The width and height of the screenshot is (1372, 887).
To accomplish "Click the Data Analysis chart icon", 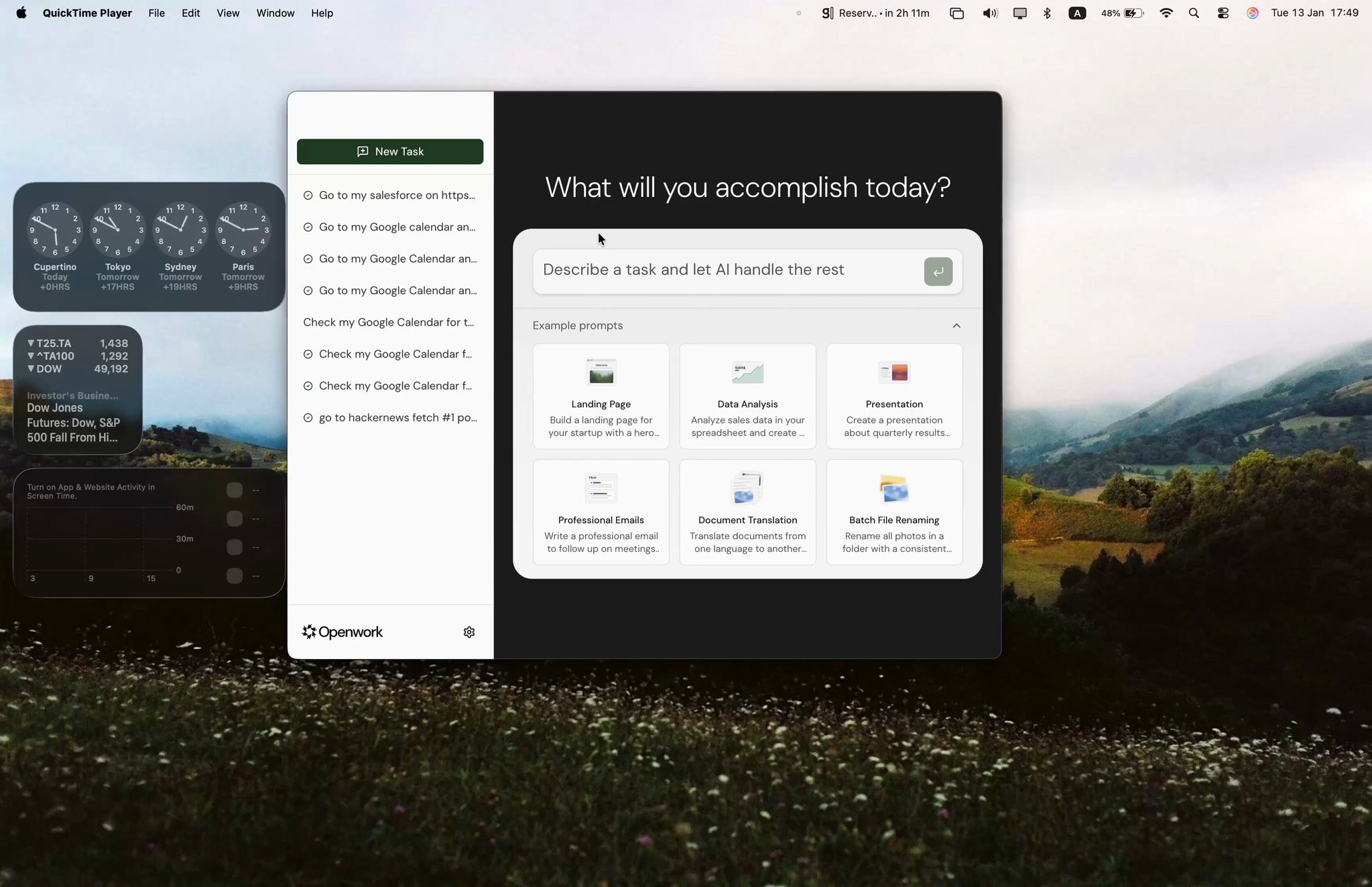I will click(x=747, y=372).
